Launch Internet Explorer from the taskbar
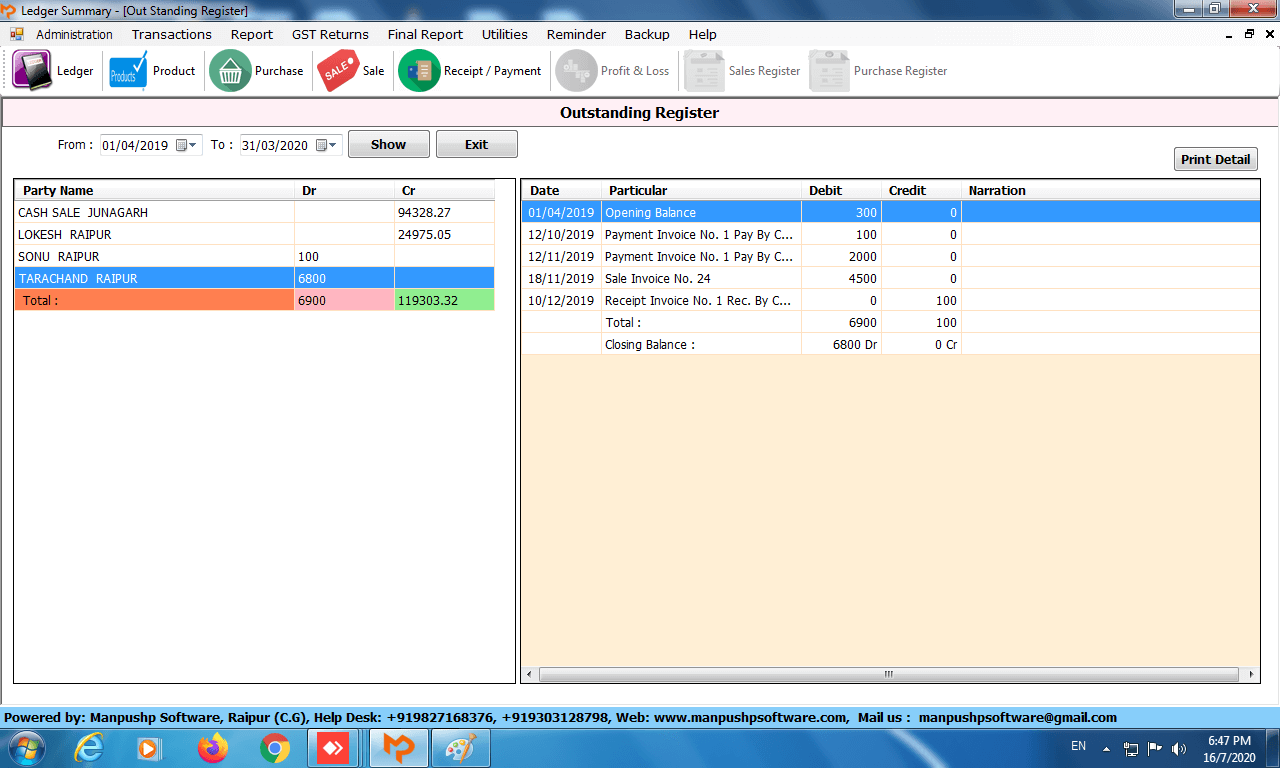Viewport: 1280px width, 768px height. [90, 748]
